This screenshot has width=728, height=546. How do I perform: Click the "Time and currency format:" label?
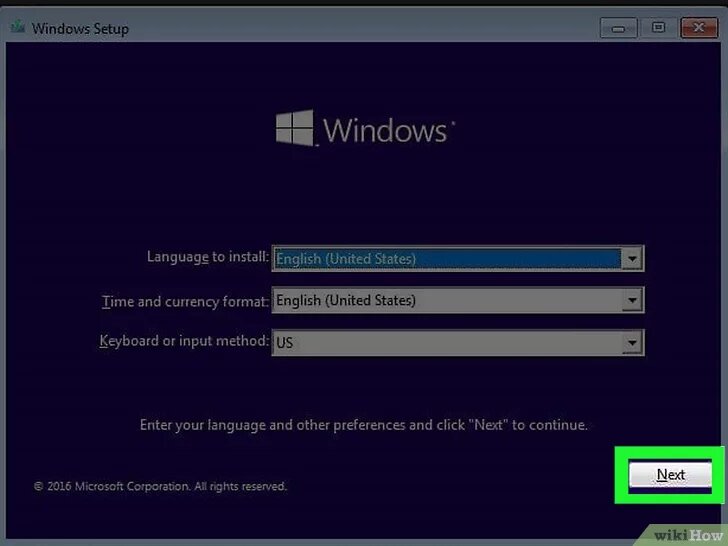click(185, 302)
